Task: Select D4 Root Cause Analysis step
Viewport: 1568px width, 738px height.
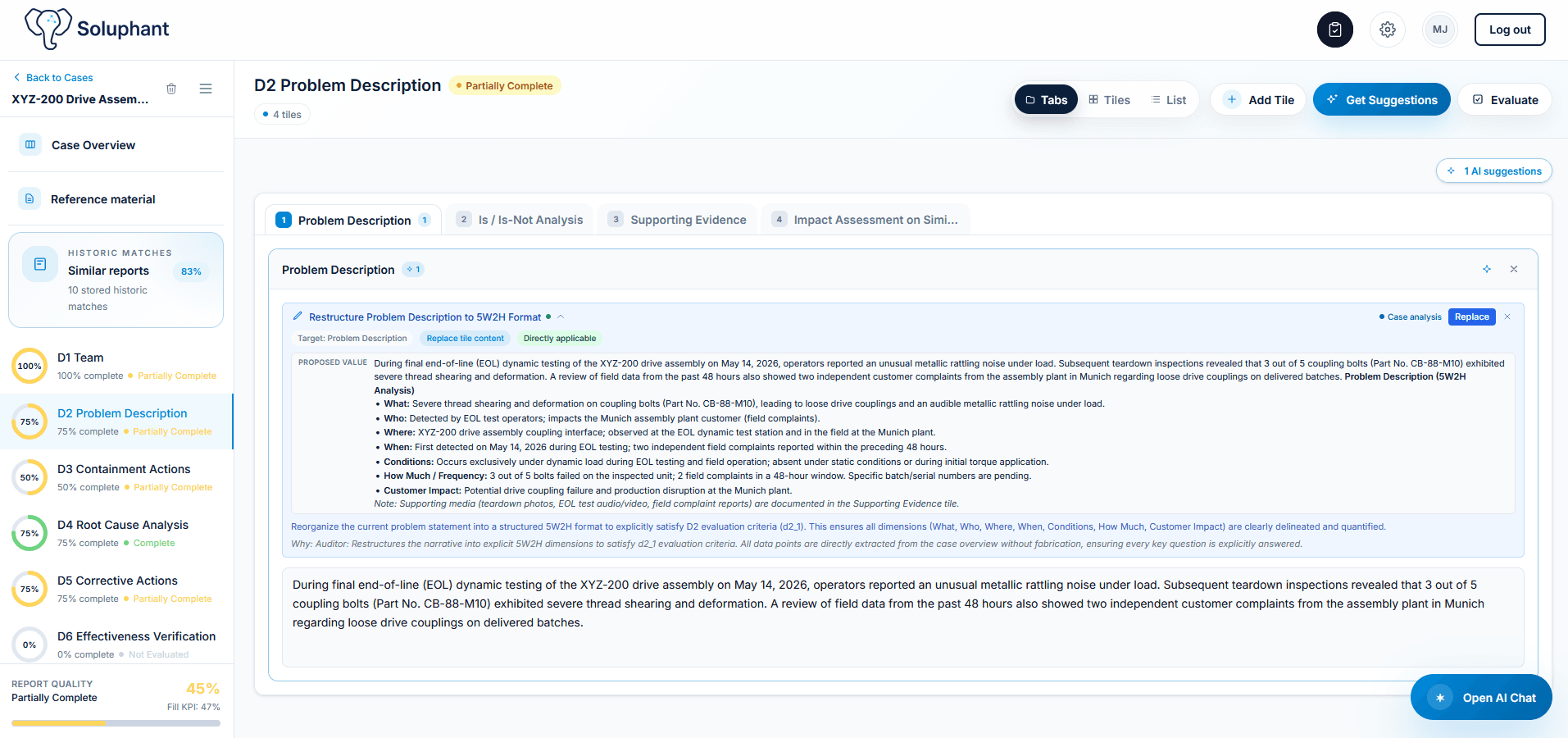Action: (116, 533)
